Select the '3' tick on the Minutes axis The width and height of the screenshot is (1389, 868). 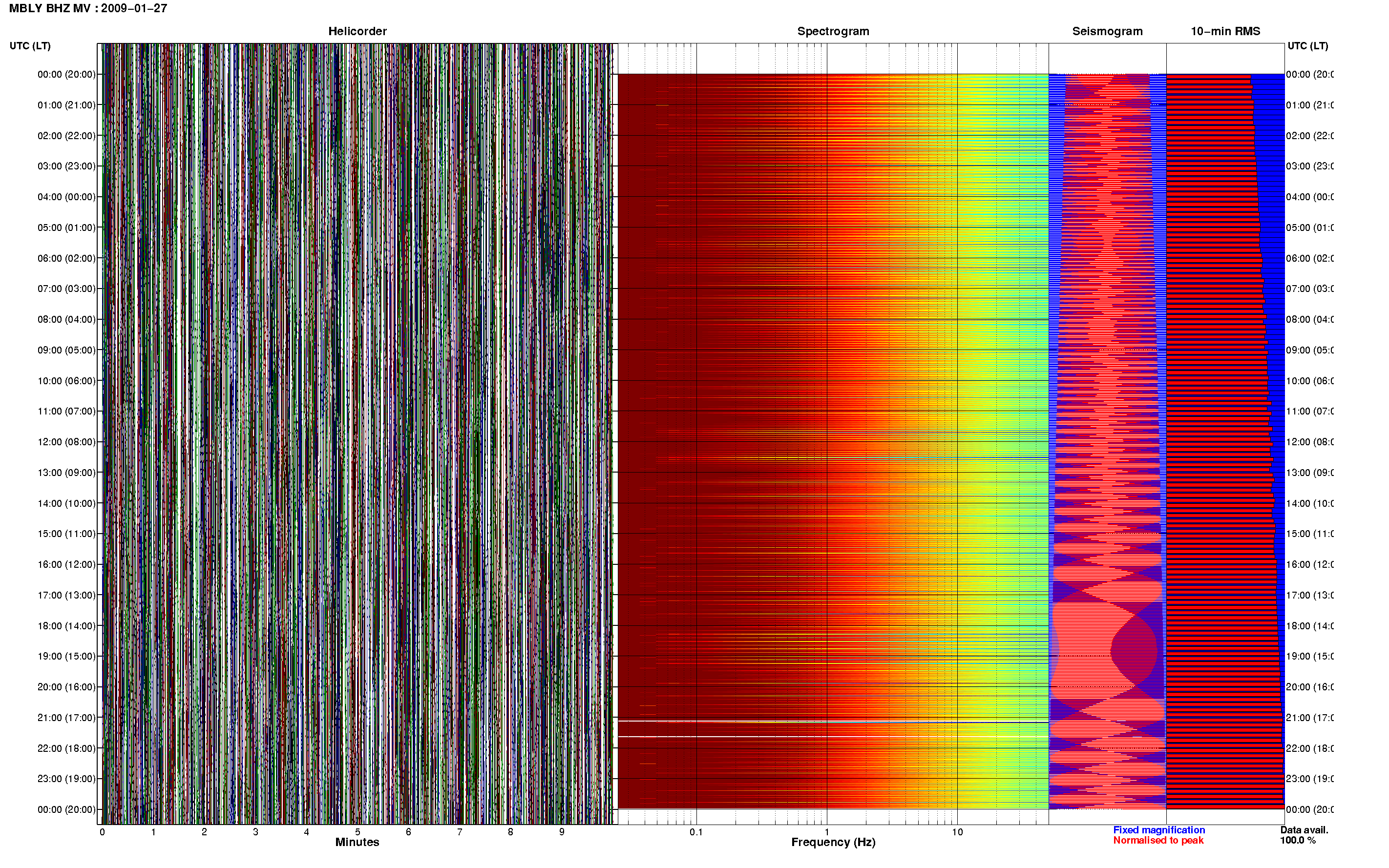255,832
